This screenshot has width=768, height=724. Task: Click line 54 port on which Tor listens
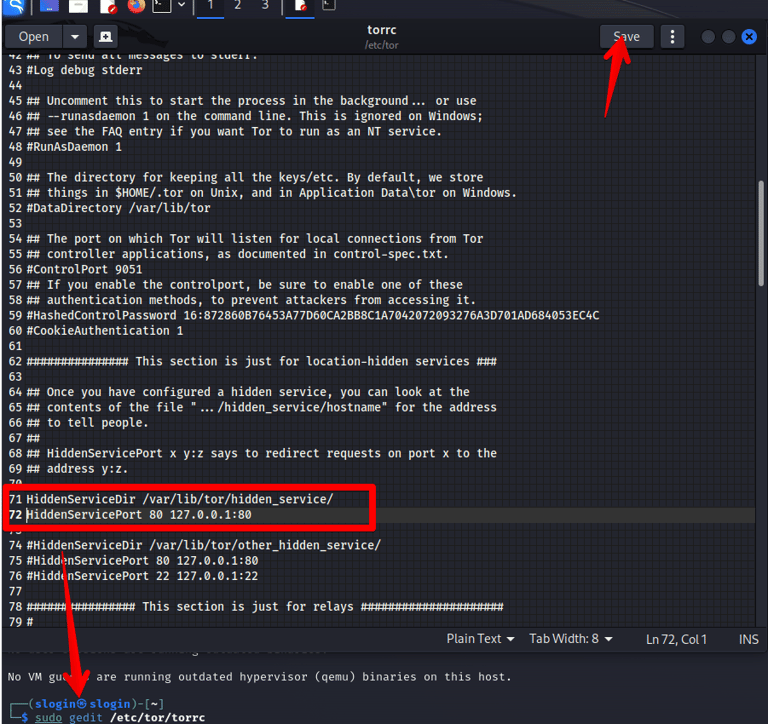click(255, 239)
